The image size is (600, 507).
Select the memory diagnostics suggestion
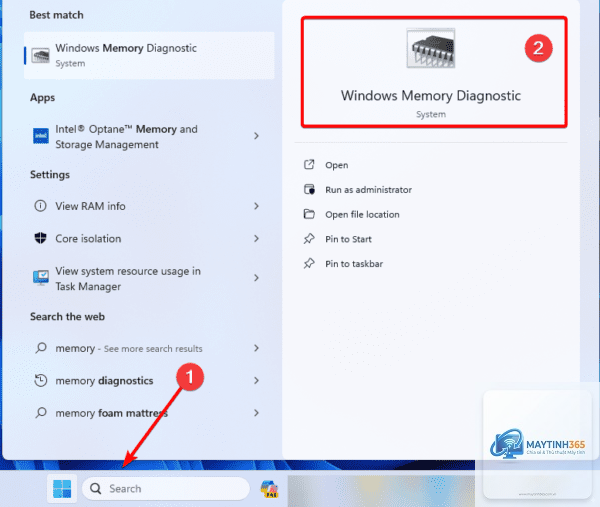tap(104, 381)
